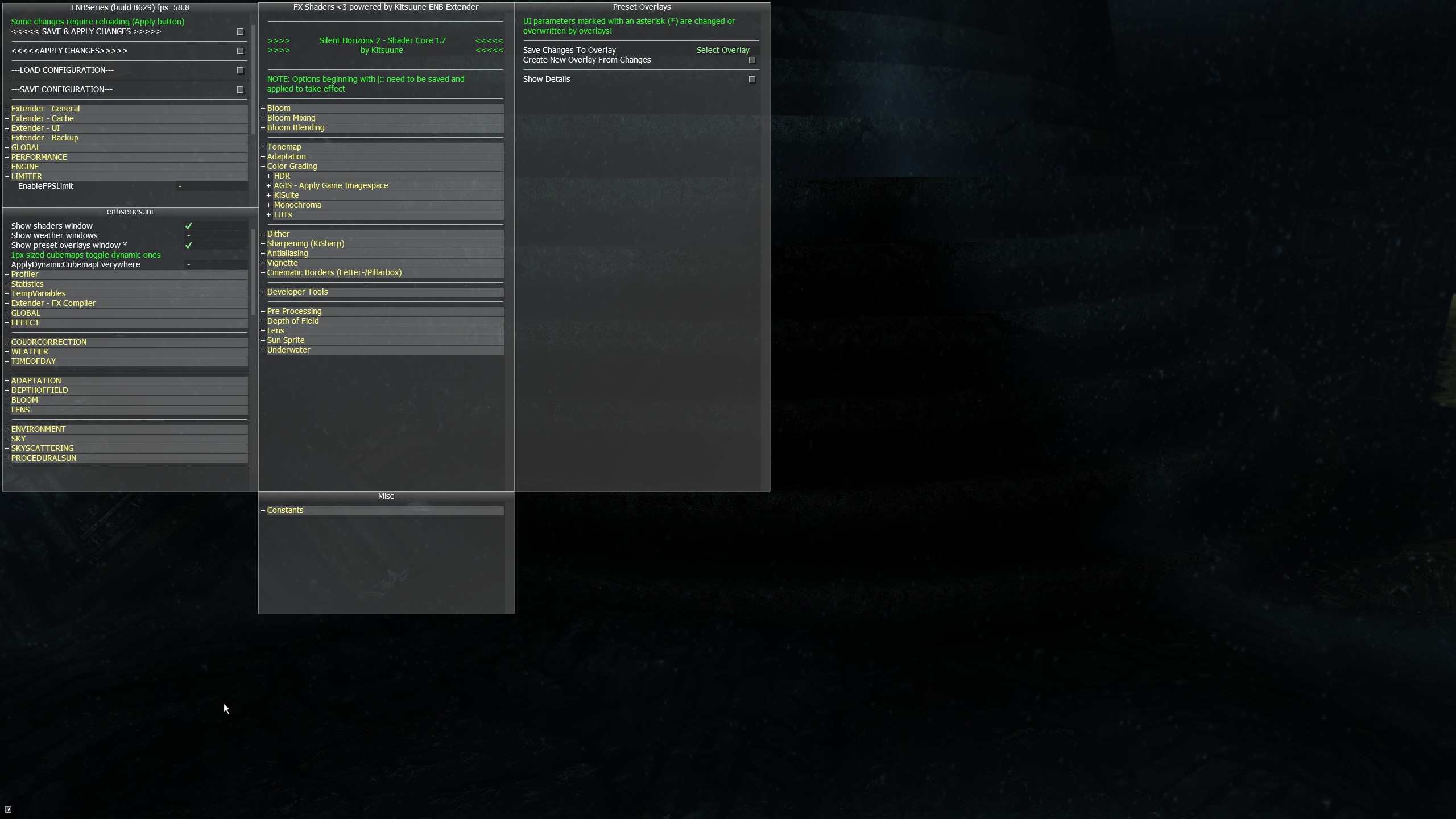1456x819 pixels.
Task: Expand Monochroma subsection
Action: [x=386, y=205]
